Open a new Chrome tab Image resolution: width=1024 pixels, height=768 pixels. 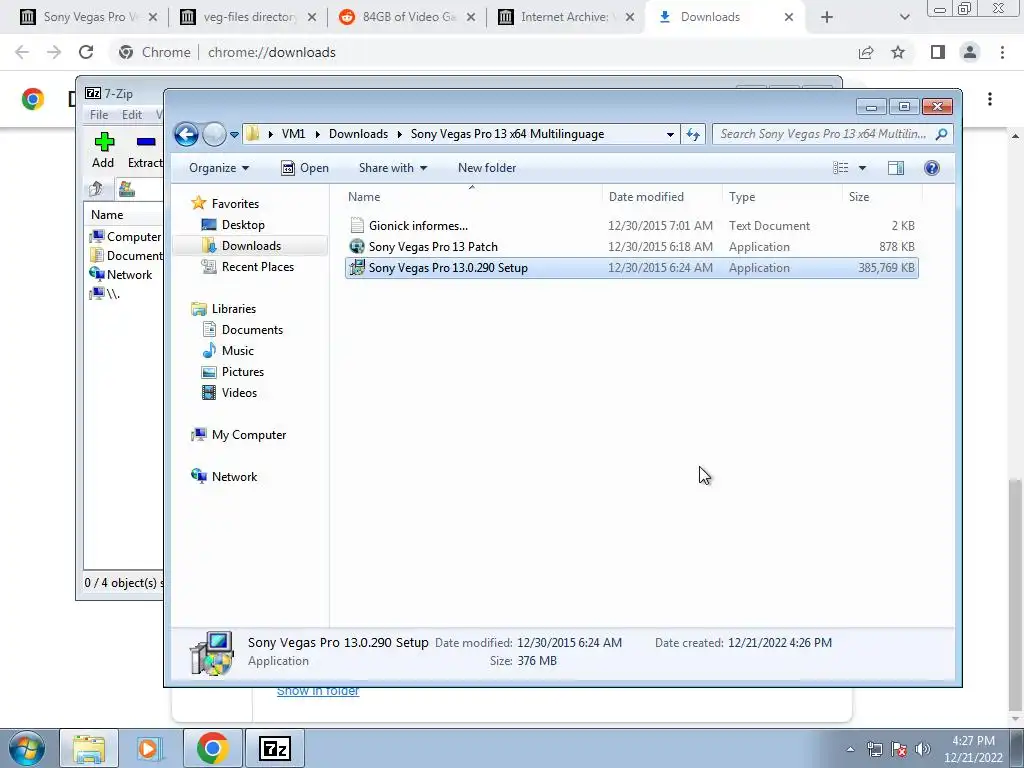[x=827, y=17]
